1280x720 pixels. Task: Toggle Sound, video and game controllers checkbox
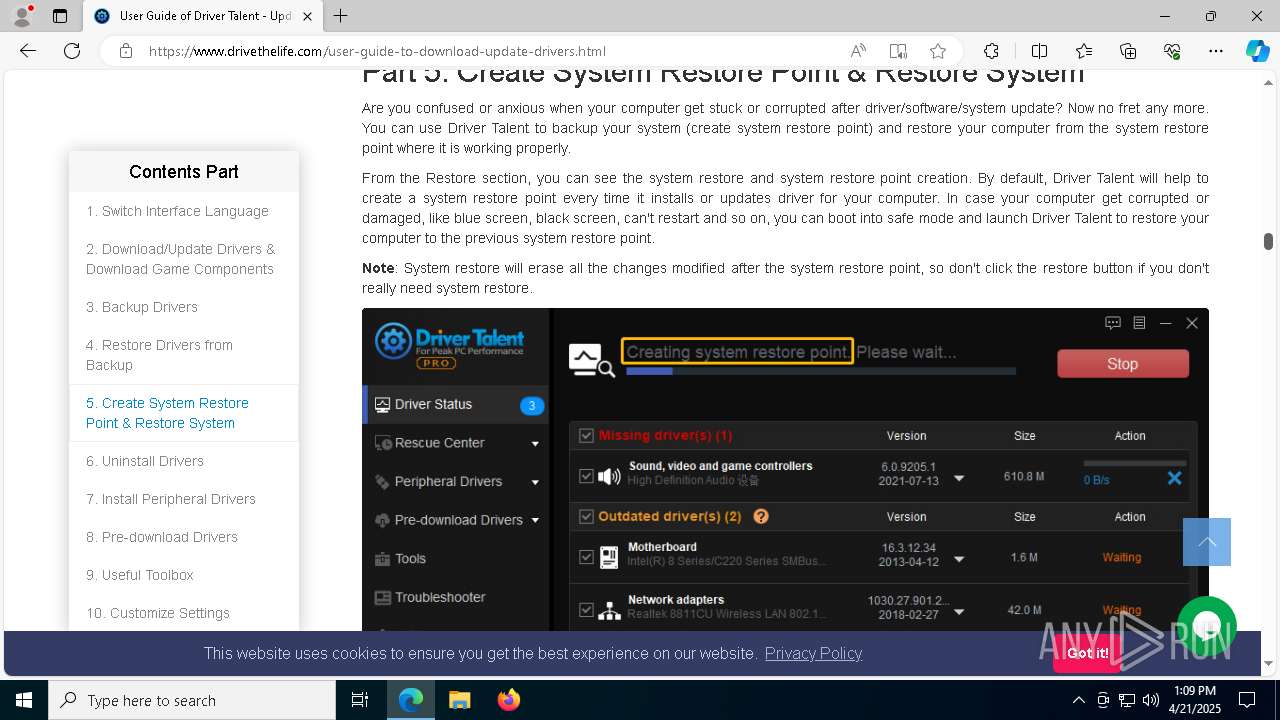[586, 476]
